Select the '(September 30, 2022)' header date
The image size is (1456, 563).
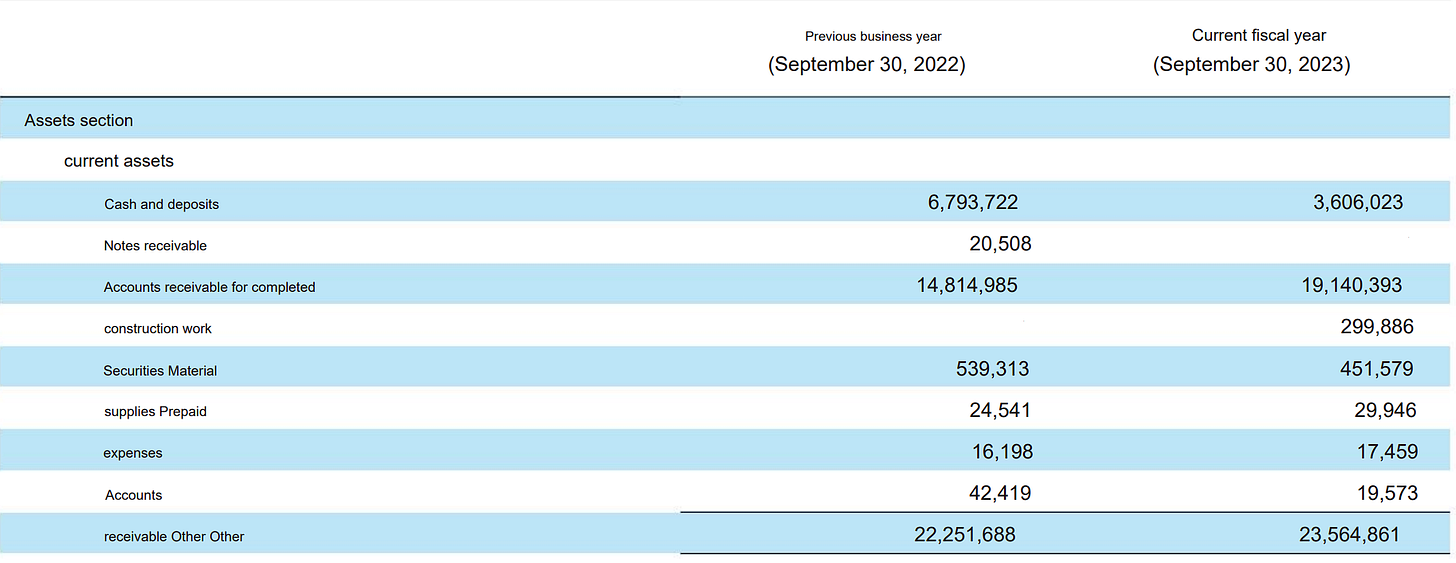866,65
